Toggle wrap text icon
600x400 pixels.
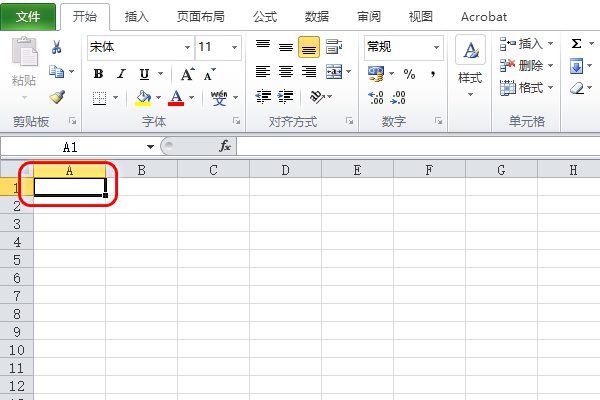[x=334, y=47]
